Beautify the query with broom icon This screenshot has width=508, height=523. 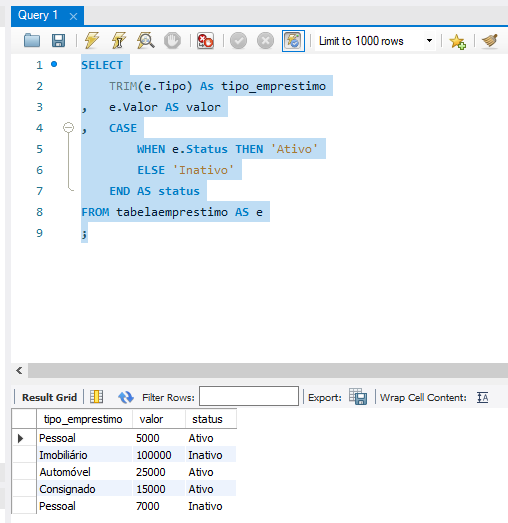click(490, 41)
